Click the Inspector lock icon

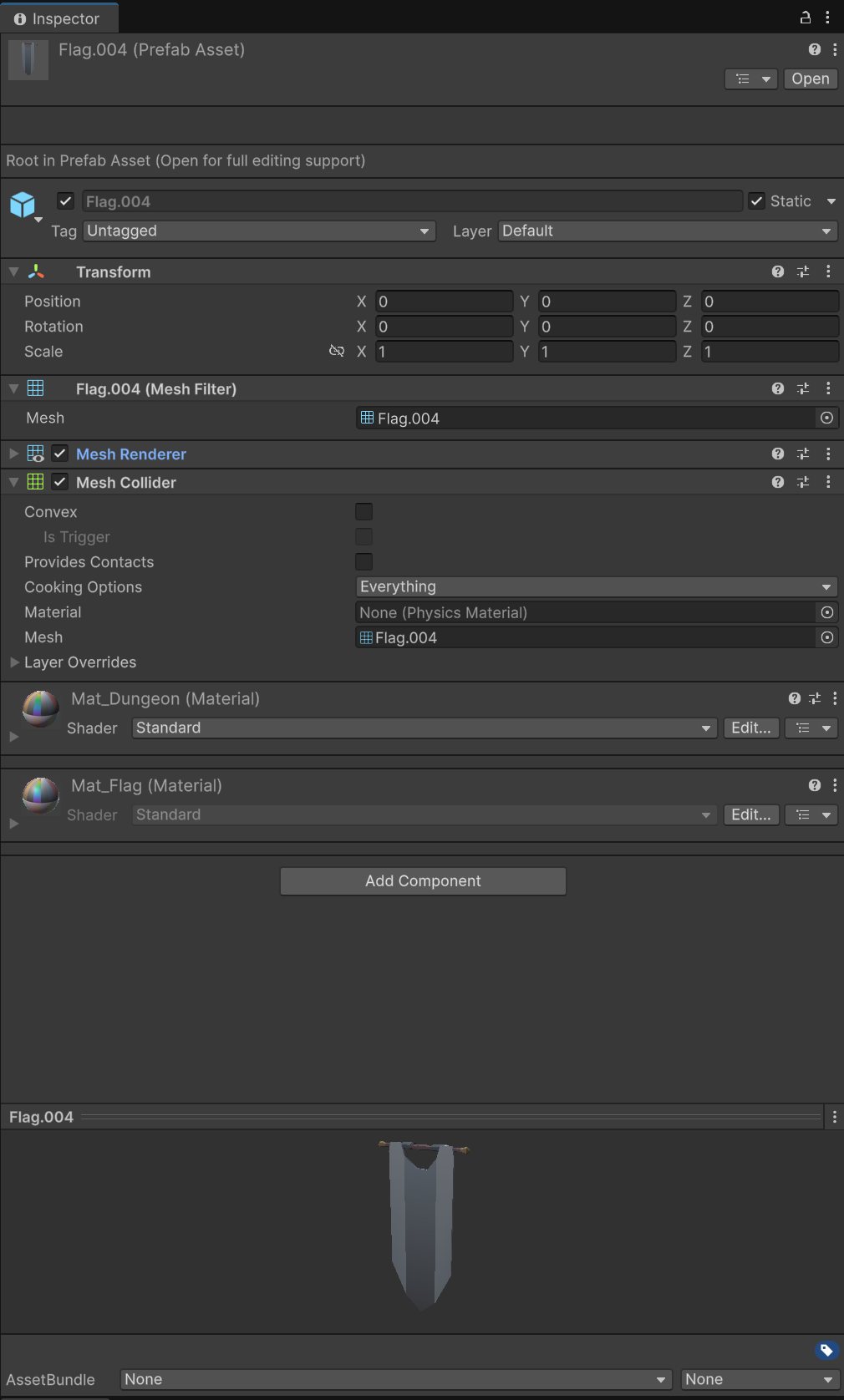pyautogui.click(x=805, y=18)
